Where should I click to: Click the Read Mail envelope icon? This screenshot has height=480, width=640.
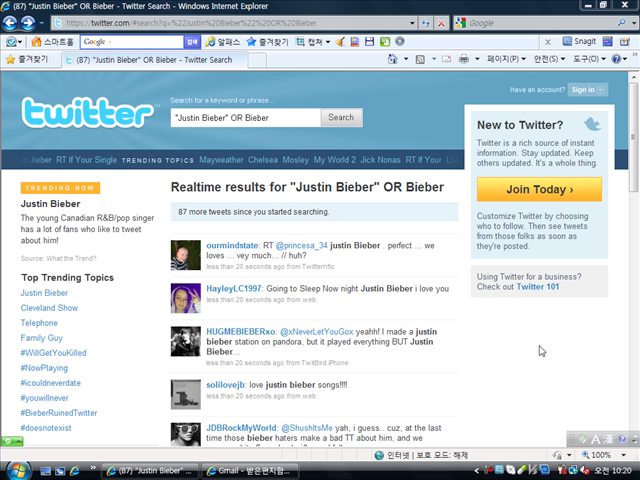(x=447, y=59)
